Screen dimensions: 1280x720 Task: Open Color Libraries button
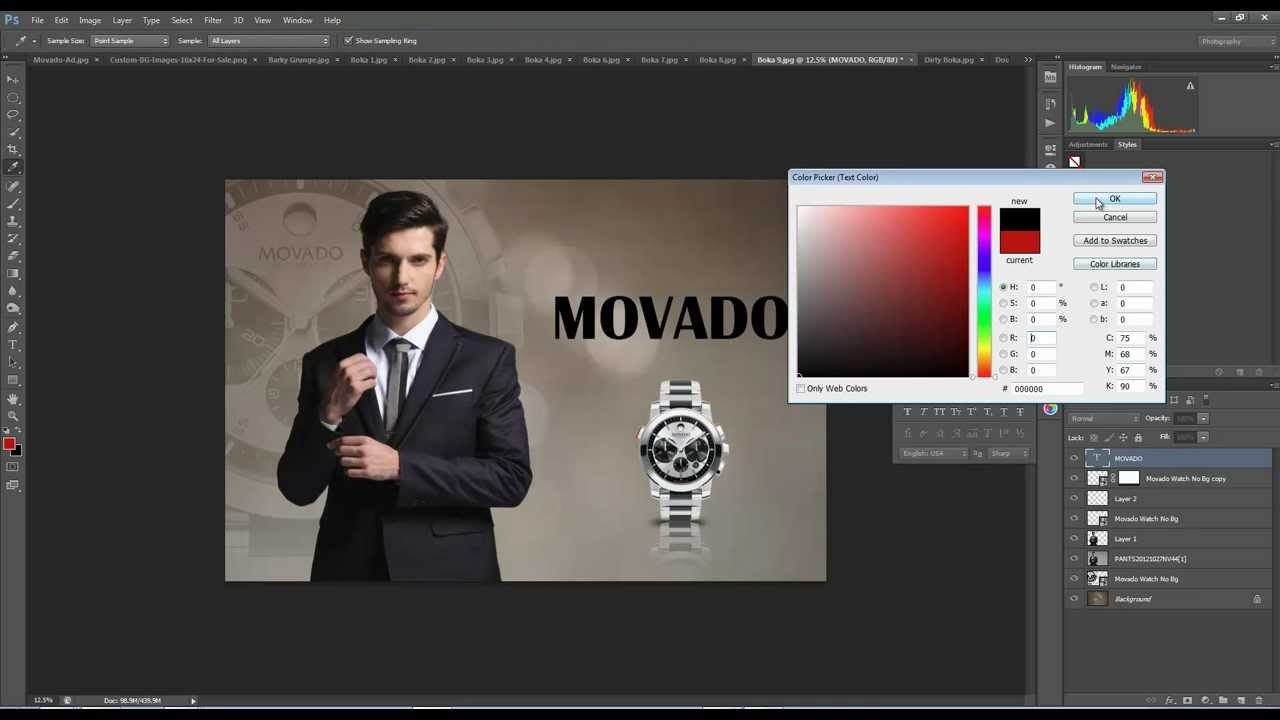pyautogui.click(x=1115, y=264)
